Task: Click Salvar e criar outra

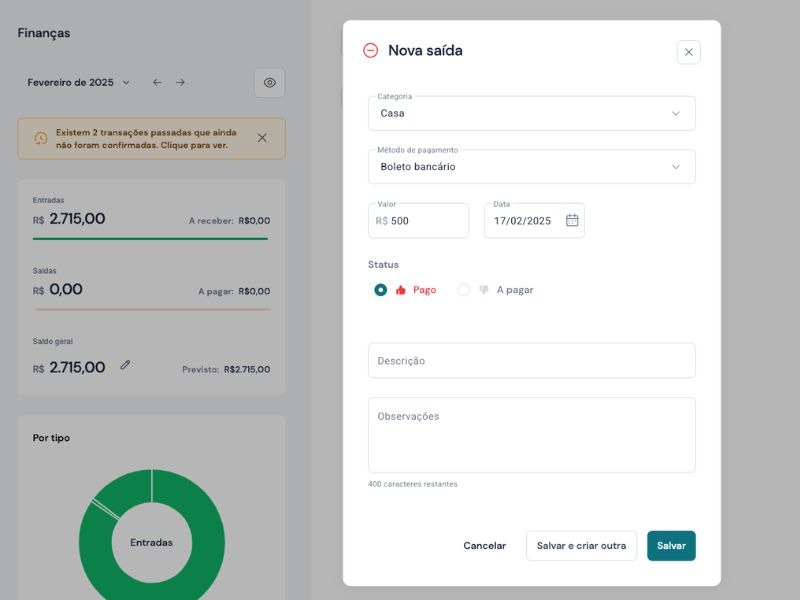Action: (581, 546)
